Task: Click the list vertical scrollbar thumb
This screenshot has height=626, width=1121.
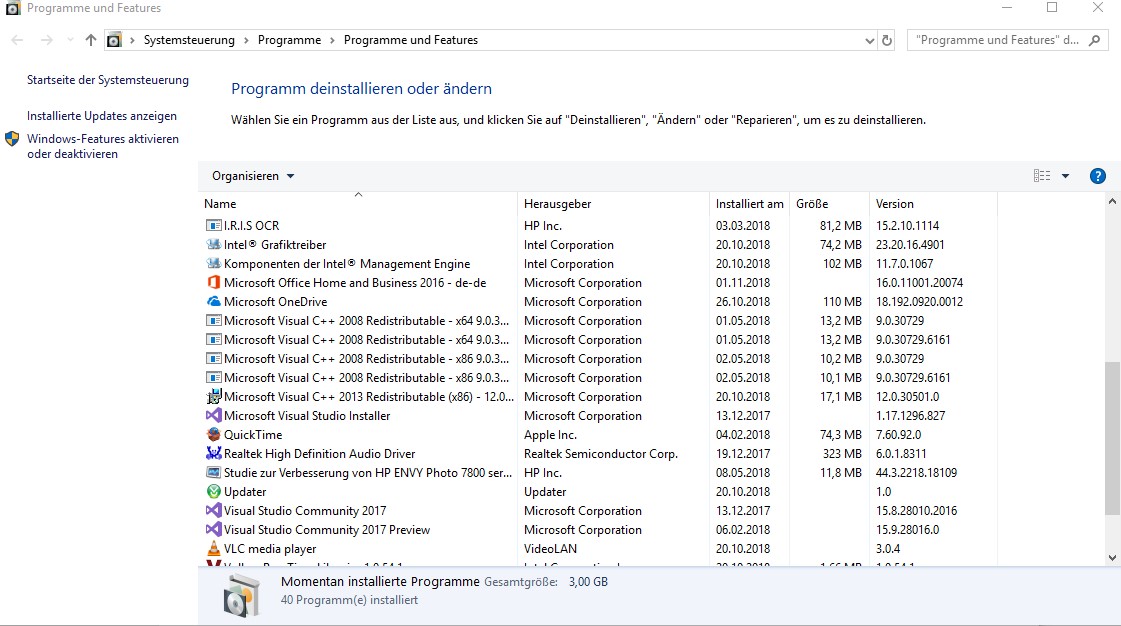Action: tap(1112, 437)
